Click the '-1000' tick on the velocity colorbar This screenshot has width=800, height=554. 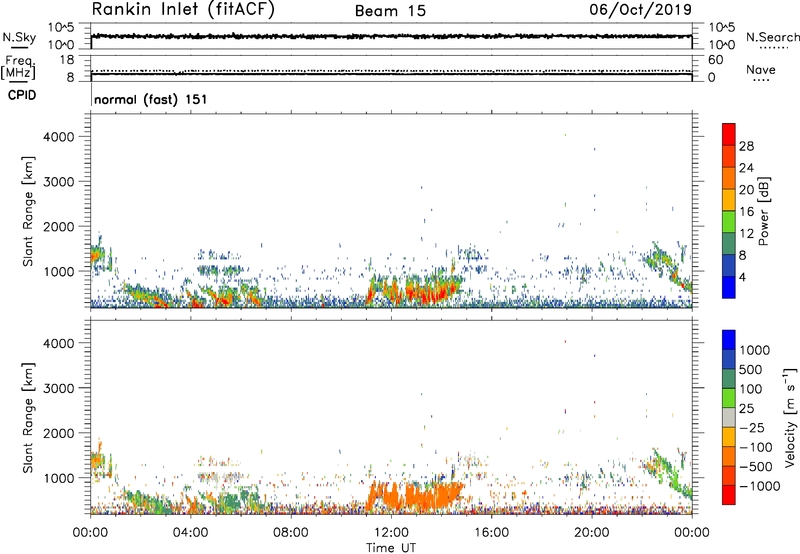point(759,486)
